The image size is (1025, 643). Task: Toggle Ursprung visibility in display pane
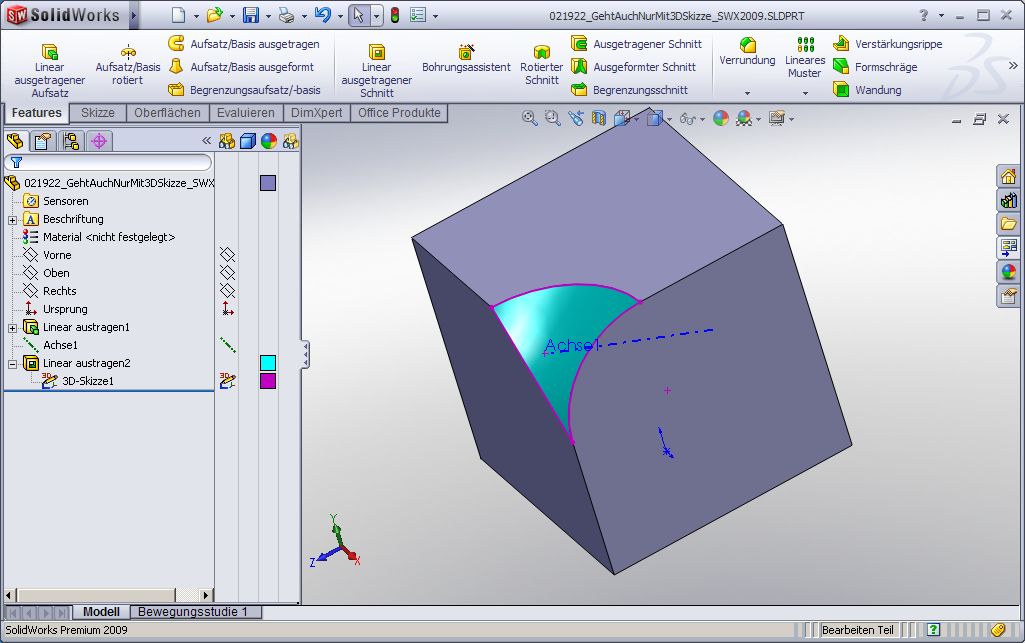[227, 309]
